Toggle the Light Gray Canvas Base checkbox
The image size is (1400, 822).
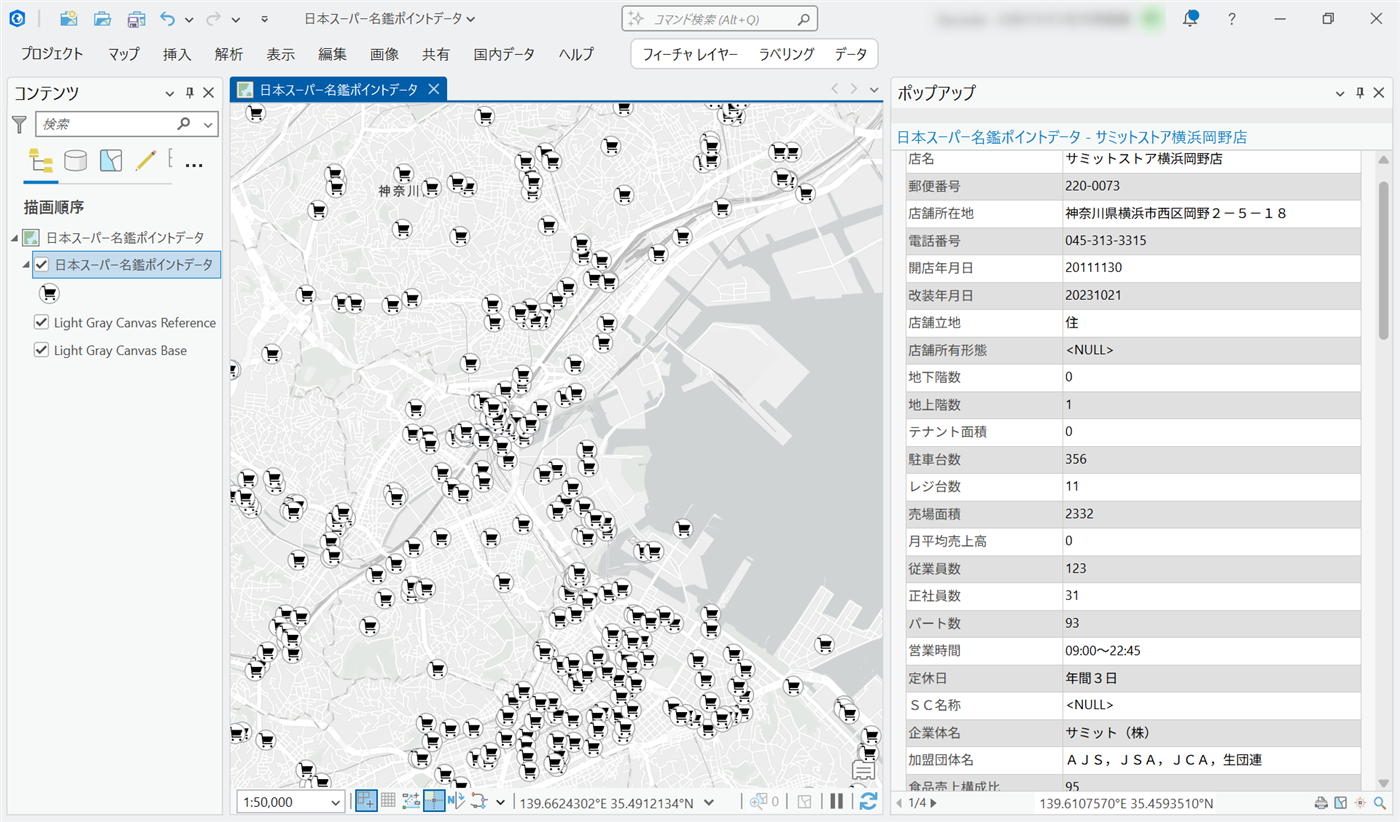42,350
